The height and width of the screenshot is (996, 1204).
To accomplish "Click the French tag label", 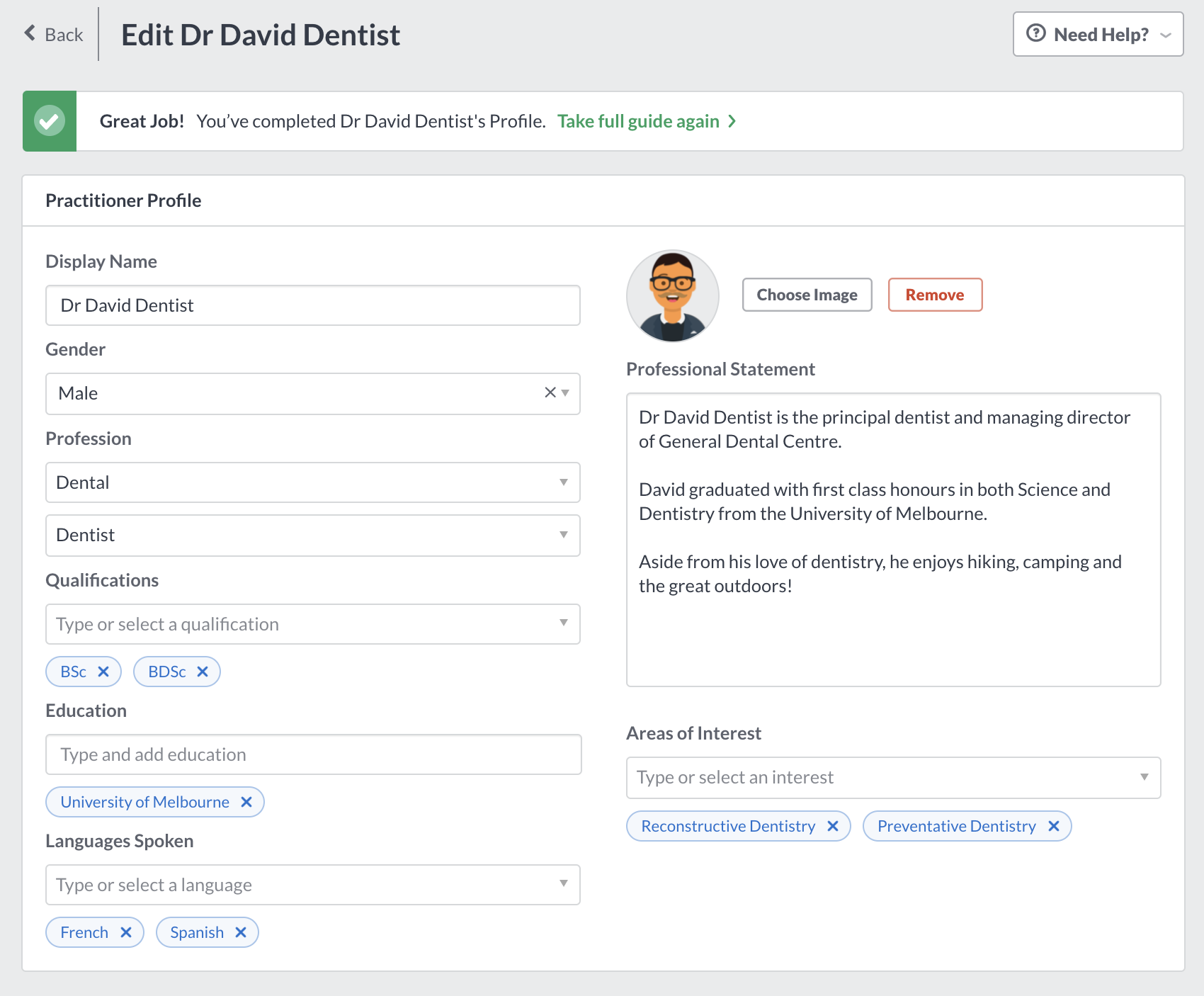I will pos(84,932).
